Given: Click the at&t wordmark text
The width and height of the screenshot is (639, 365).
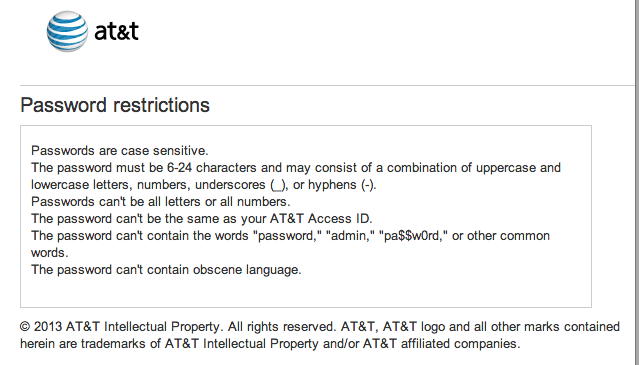Looking at the screenshot, I should pos(117,31).
